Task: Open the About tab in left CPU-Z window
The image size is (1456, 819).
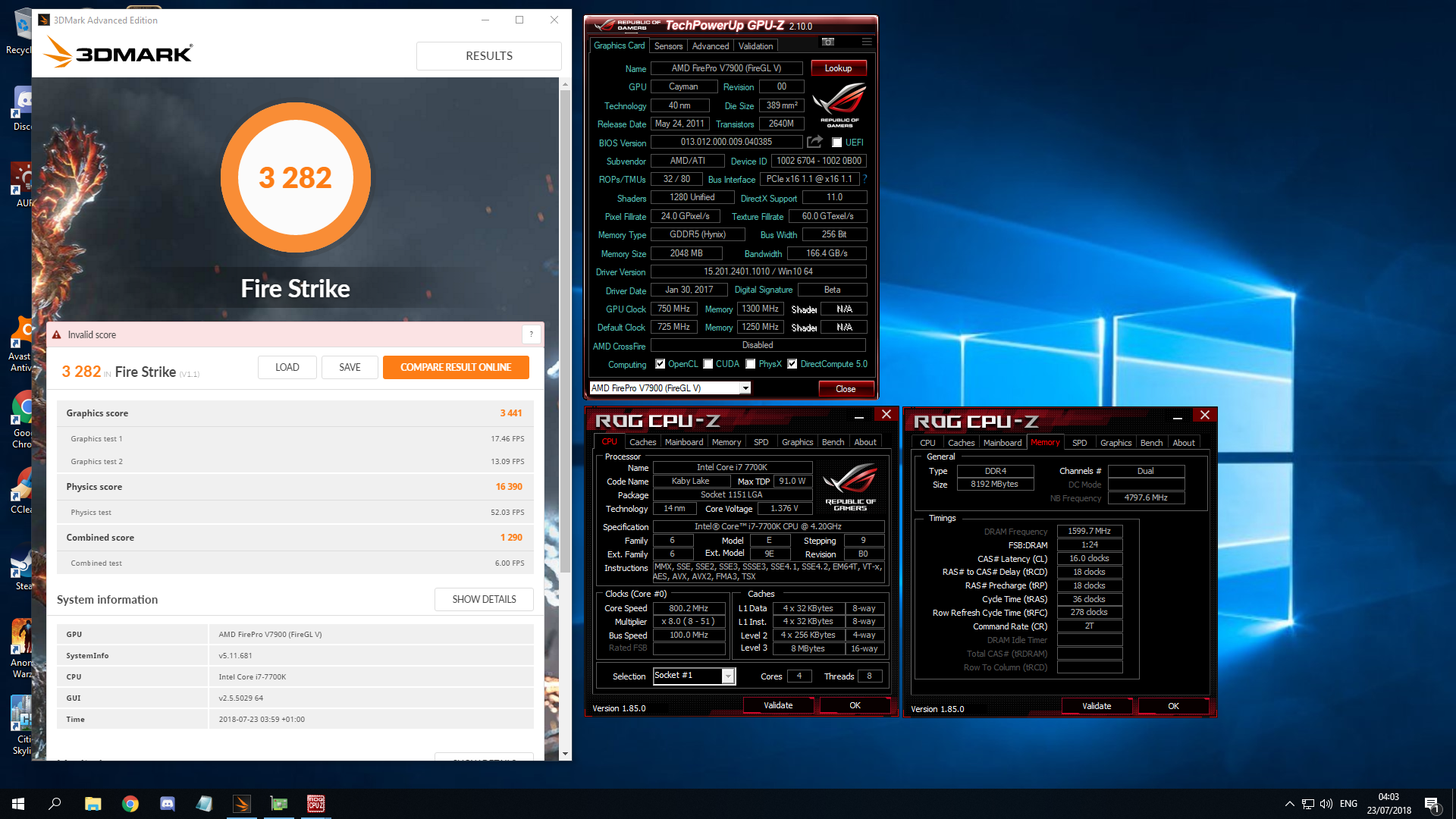Action: click(865, 442)
